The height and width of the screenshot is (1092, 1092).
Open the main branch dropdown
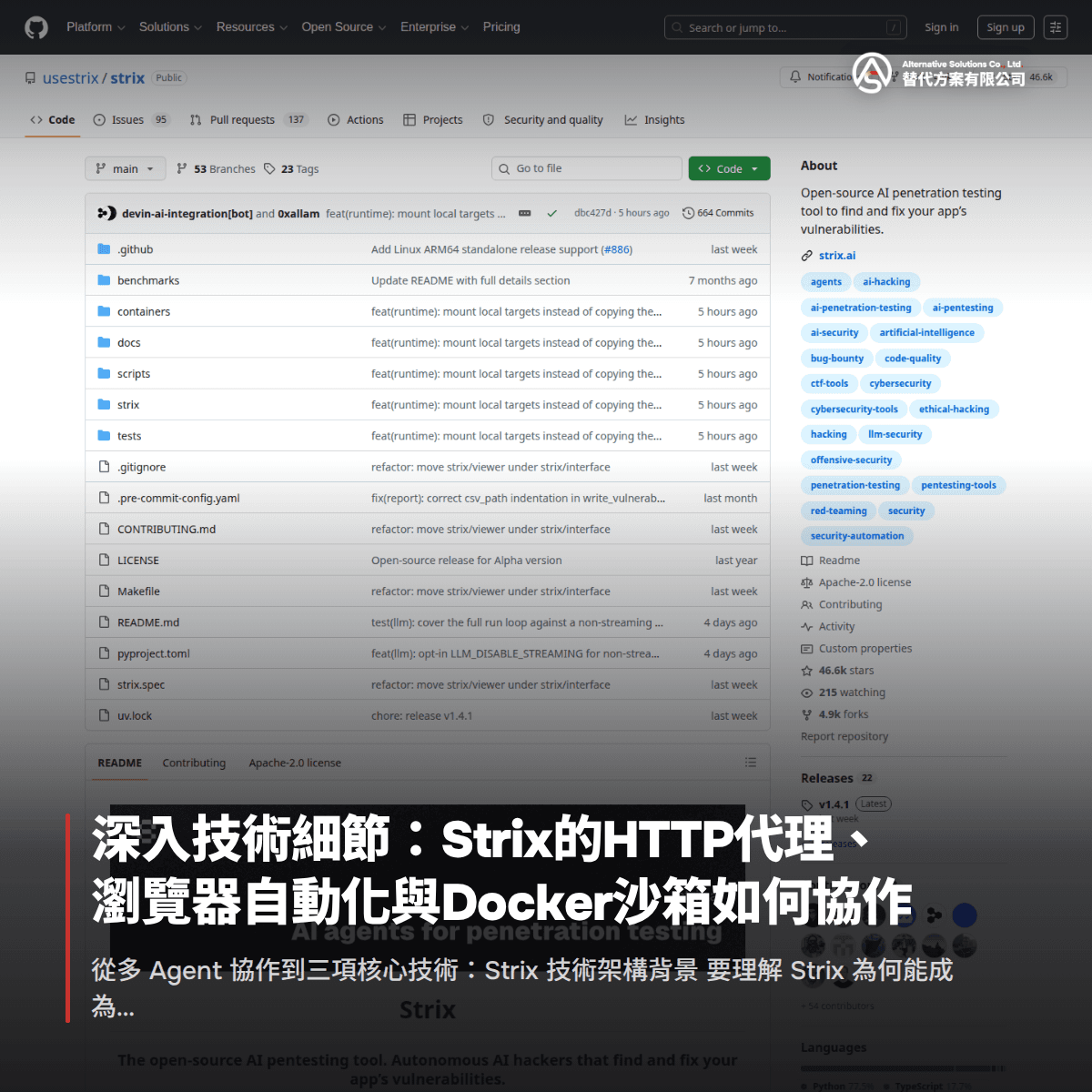(x=126, y=168)
